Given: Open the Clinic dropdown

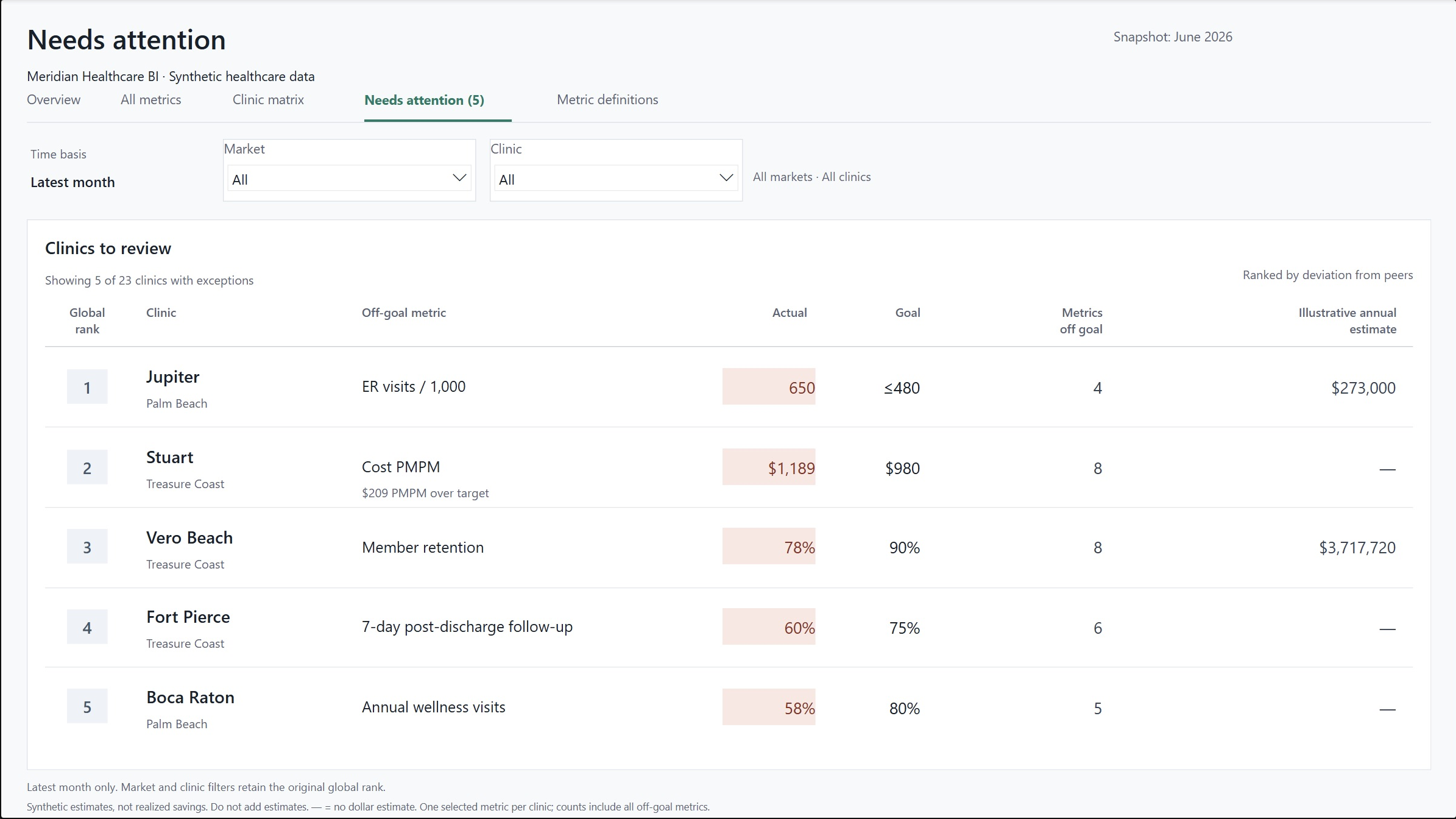Looking at the screenshot, I should 616,179.
